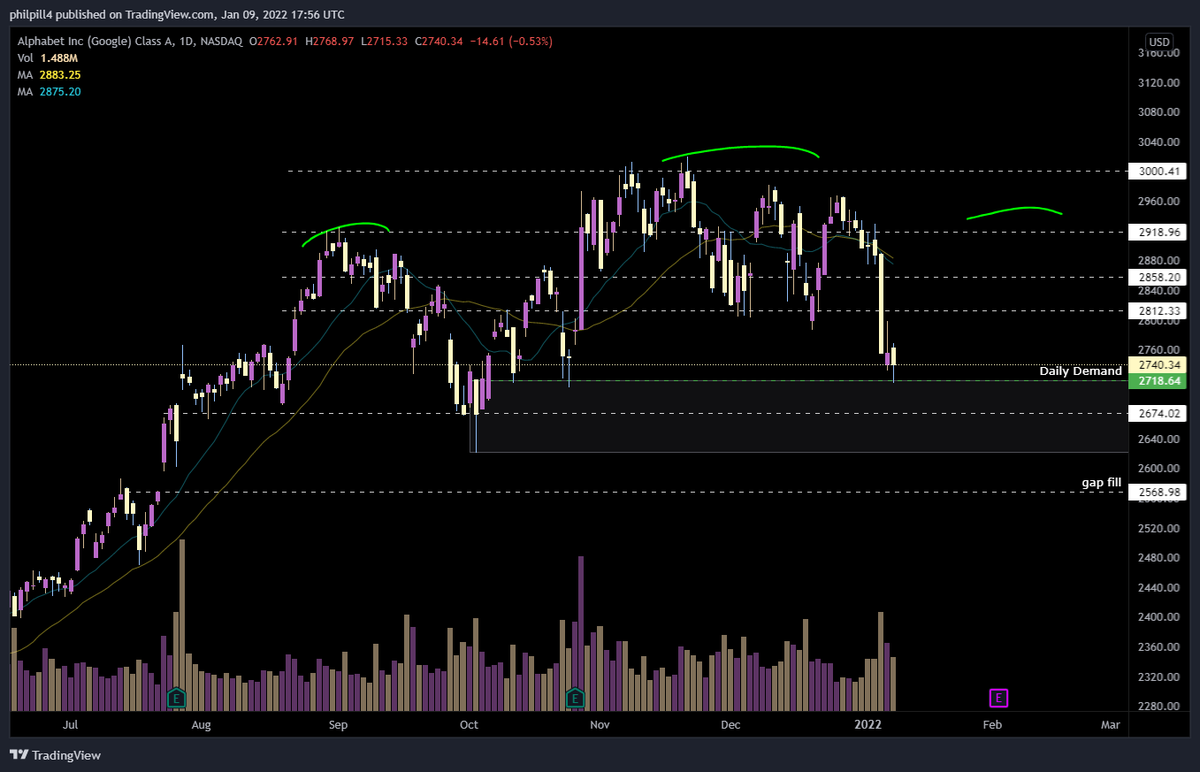Viewport: 1200px width, 772px height.
Task: Click the green 2718.64 price tag
Action: click(x=1157, y=381)
